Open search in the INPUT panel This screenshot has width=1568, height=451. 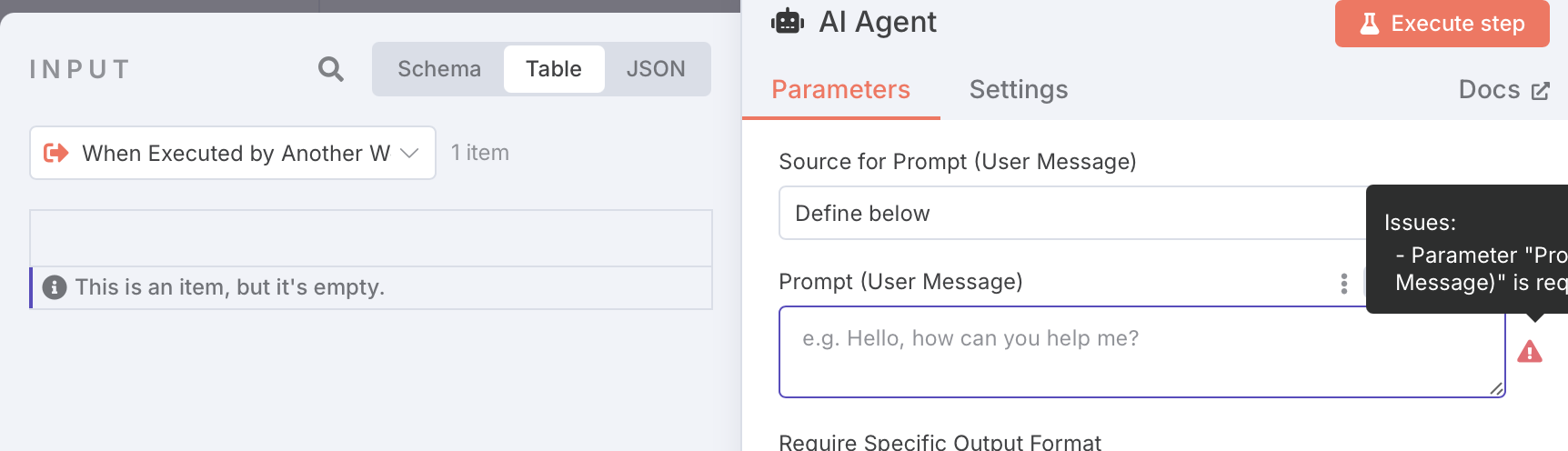[331, 69]
